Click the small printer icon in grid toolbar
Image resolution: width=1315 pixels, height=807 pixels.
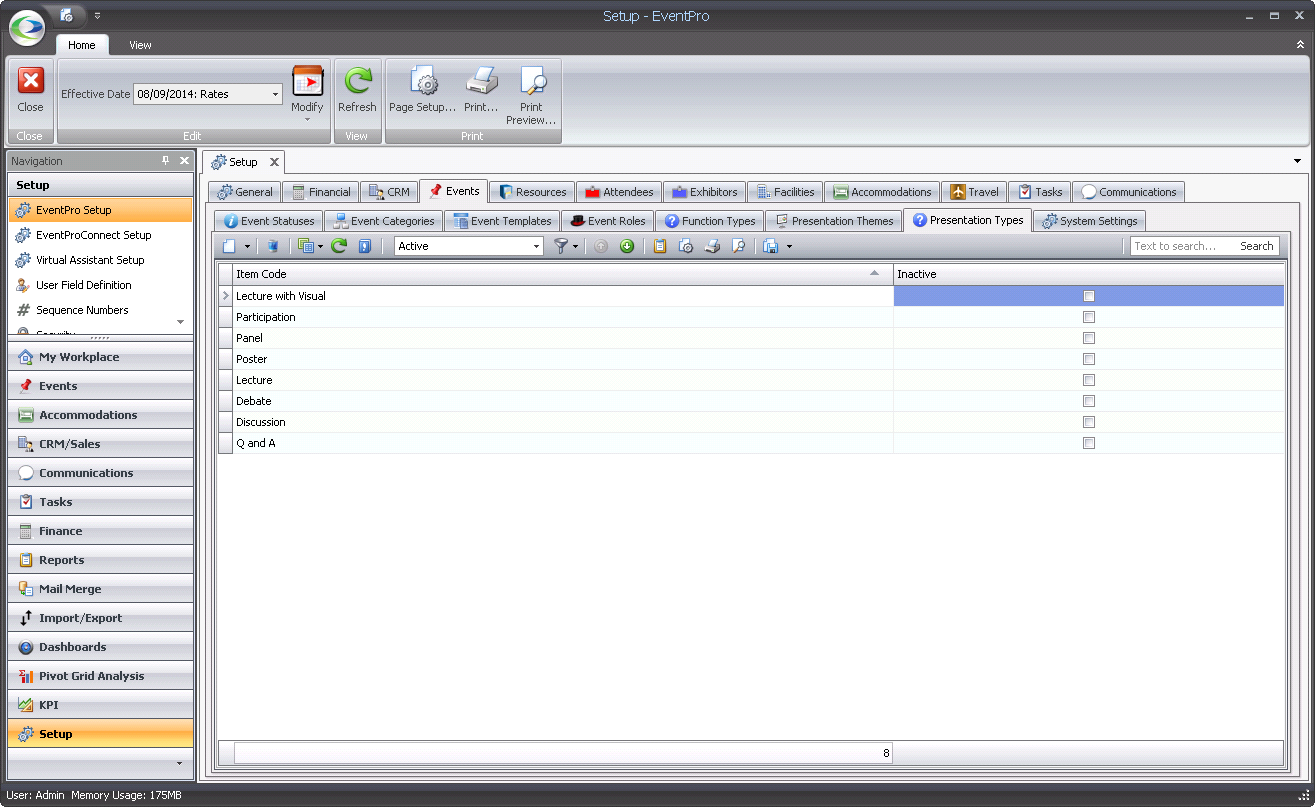tap(712, 246)
